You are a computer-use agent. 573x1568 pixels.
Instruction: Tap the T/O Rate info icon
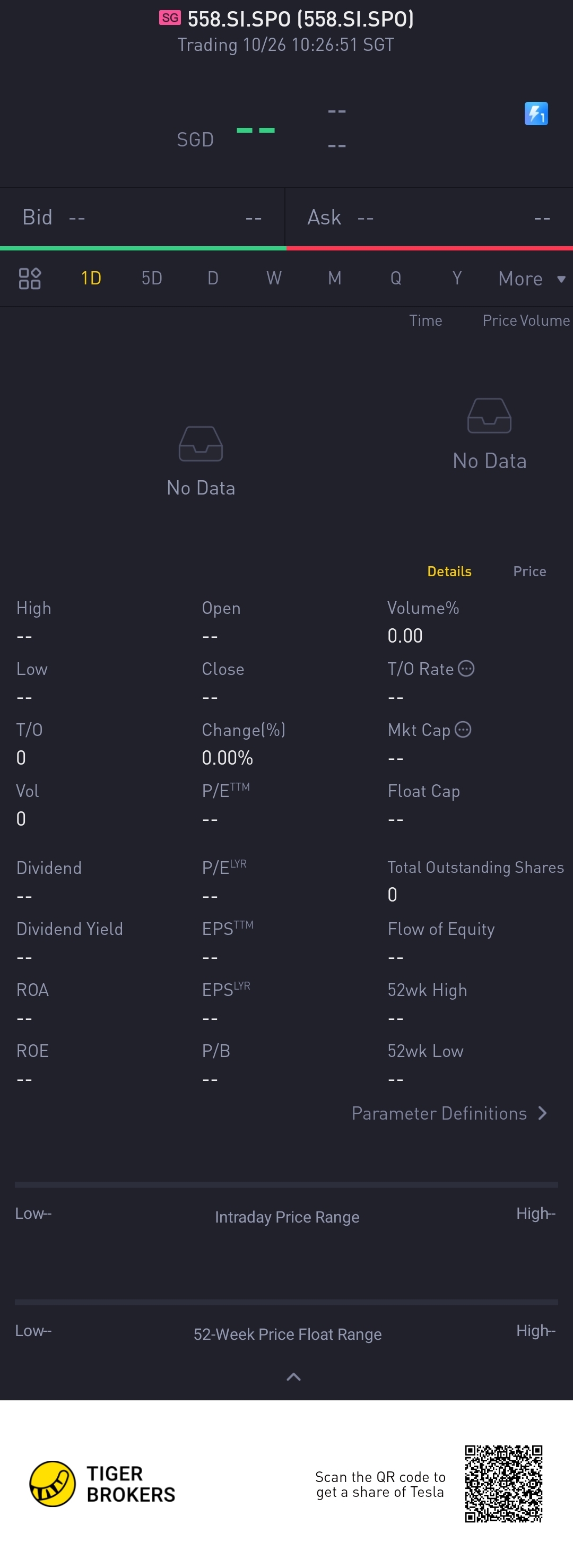[x=466, y=669]
